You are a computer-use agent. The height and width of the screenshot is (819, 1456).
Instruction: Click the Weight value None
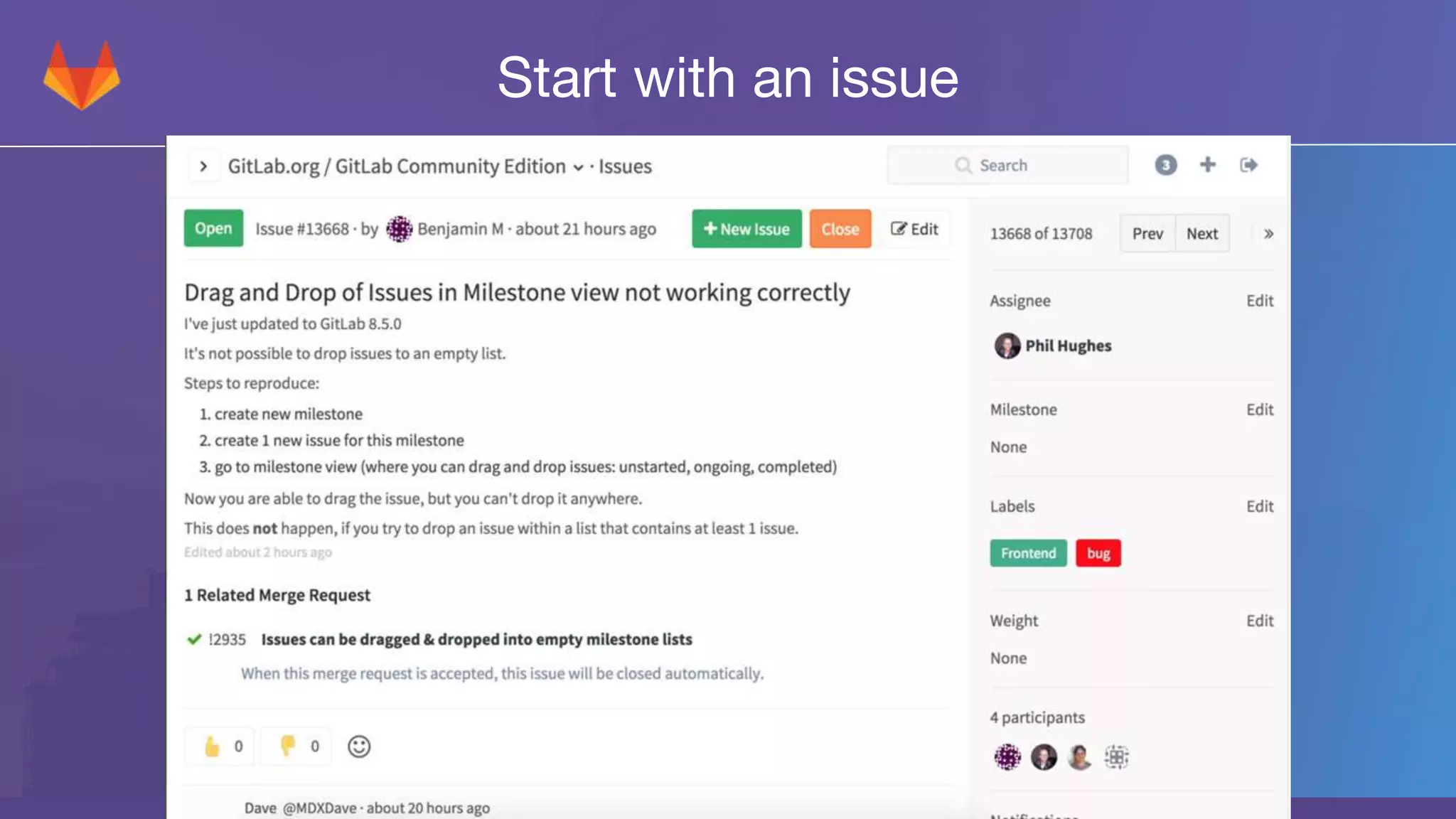pos(1008,658)
